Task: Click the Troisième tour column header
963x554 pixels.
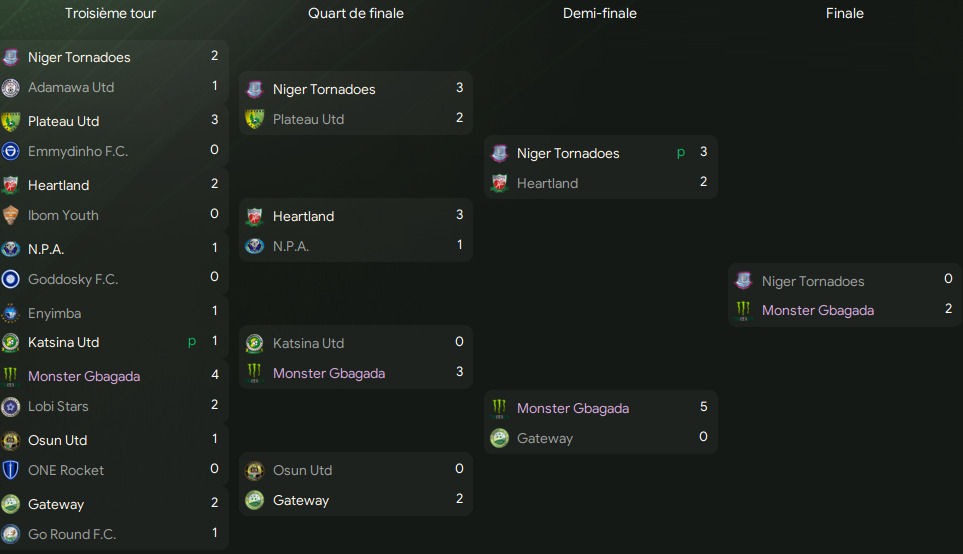Action: click(x=110, y=13)
